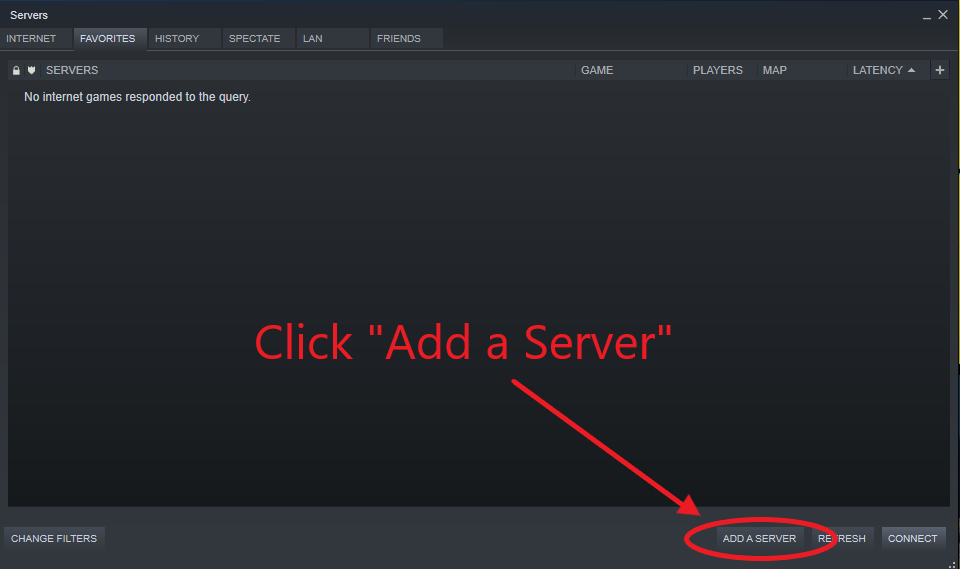This screenshot has height=569, width=960.
Task: Click the Connect button
Action: click(913, 538)
